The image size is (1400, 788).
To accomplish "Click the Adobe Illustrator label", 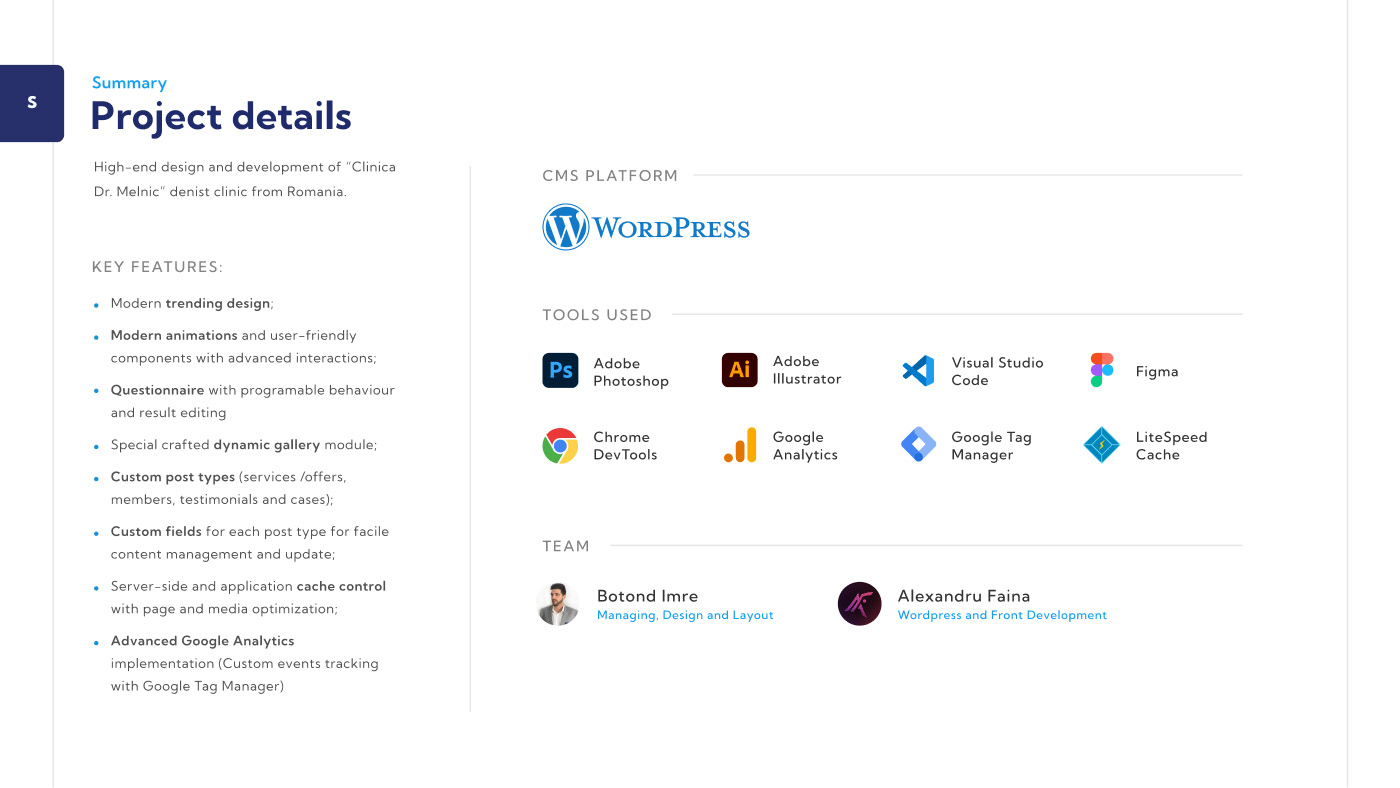I will [x=807, y=370].
